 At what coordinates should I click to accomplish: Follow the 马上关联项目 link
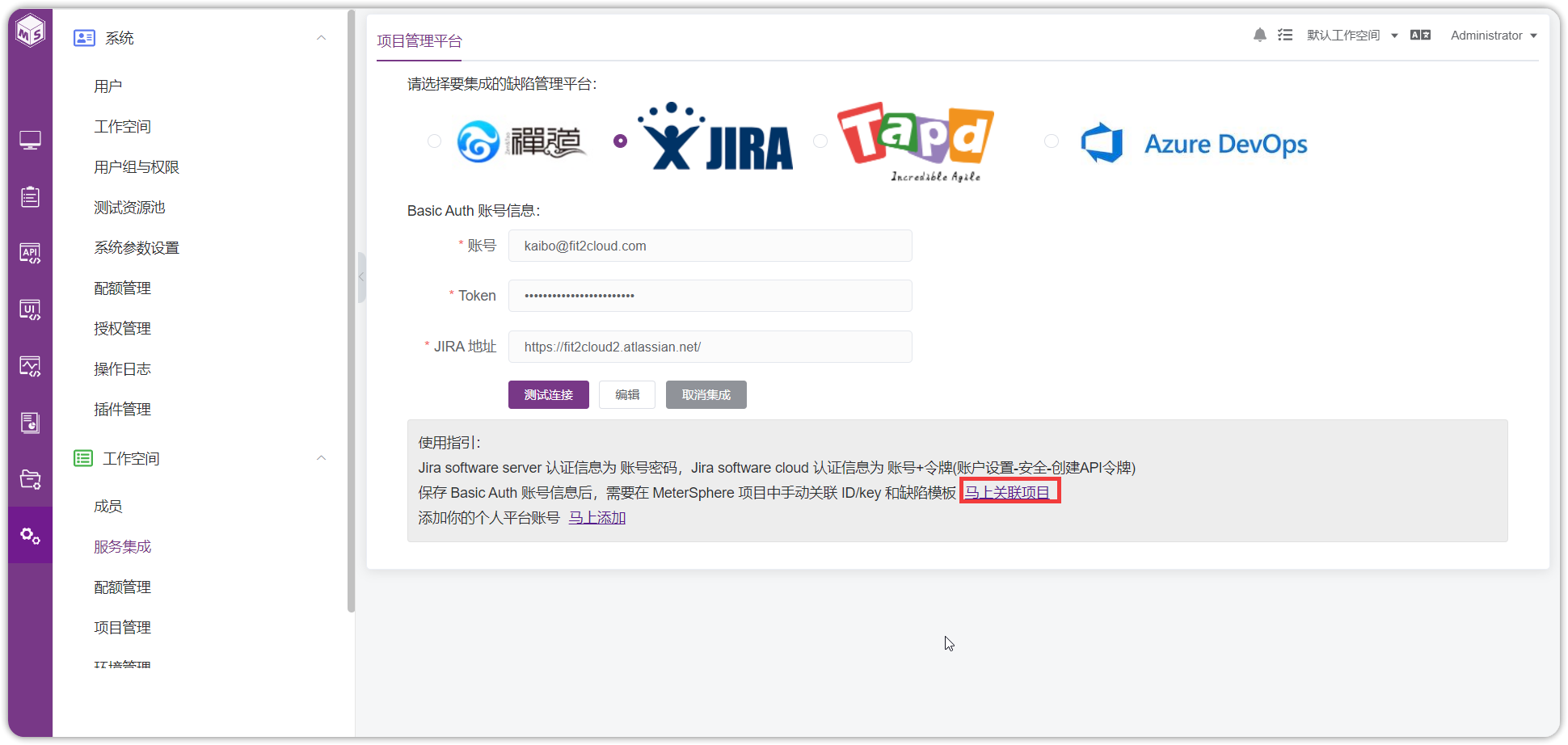[x=1008, y=492]
